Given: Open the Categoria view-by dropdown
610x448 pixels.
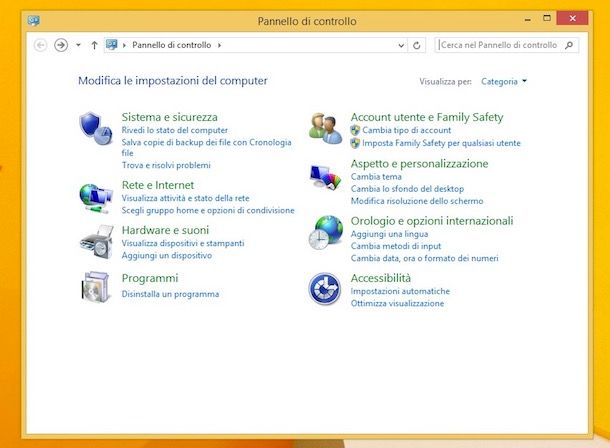Looking at the screenshot, I should coord(504,81).
